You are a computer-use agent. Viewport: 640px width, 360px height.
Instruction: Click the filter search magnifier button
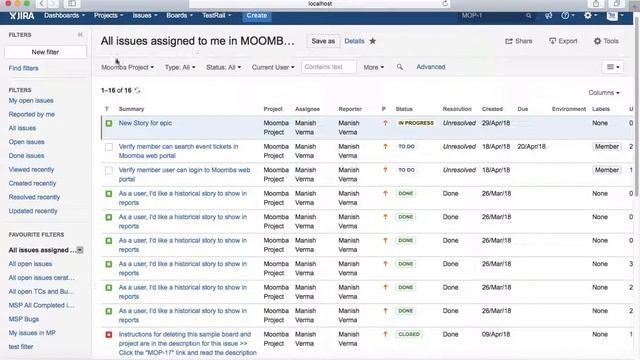pyautogui.click(x=400, y=67)
